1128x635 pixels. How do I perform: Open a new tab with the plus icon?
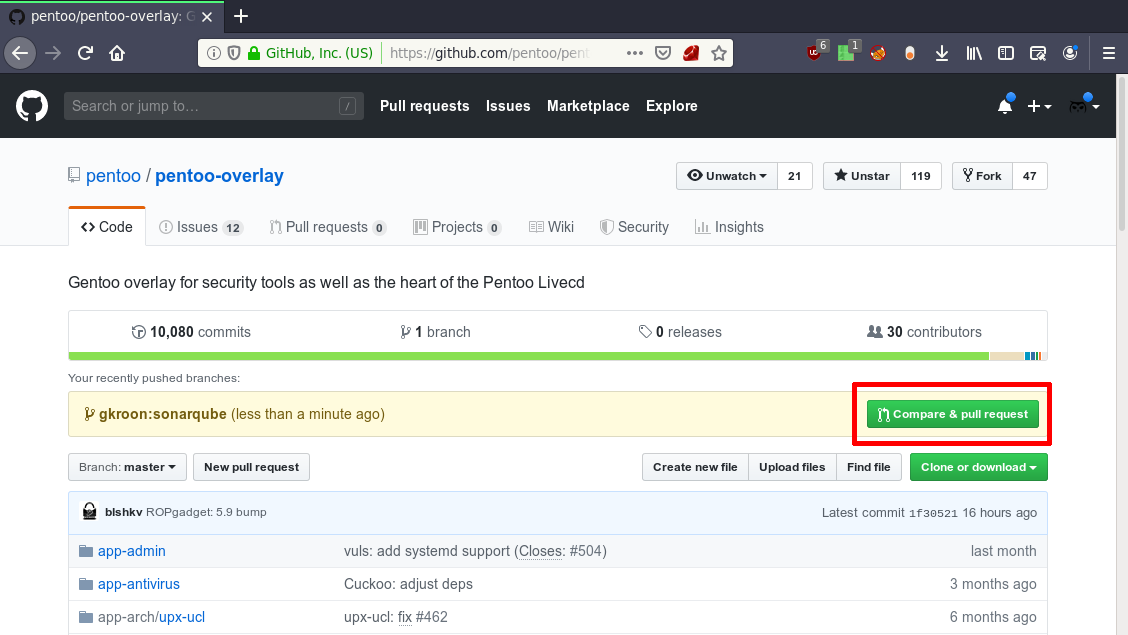pyautogui.click(x=241, y=16)
